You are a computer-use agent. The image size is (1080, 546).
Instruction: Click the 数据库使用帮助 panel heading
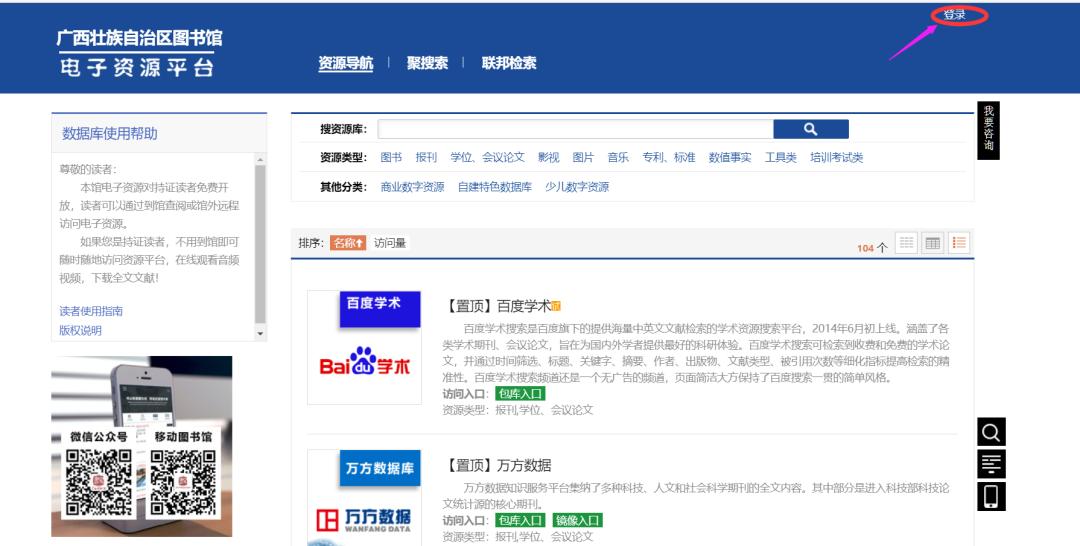point(110,134)
